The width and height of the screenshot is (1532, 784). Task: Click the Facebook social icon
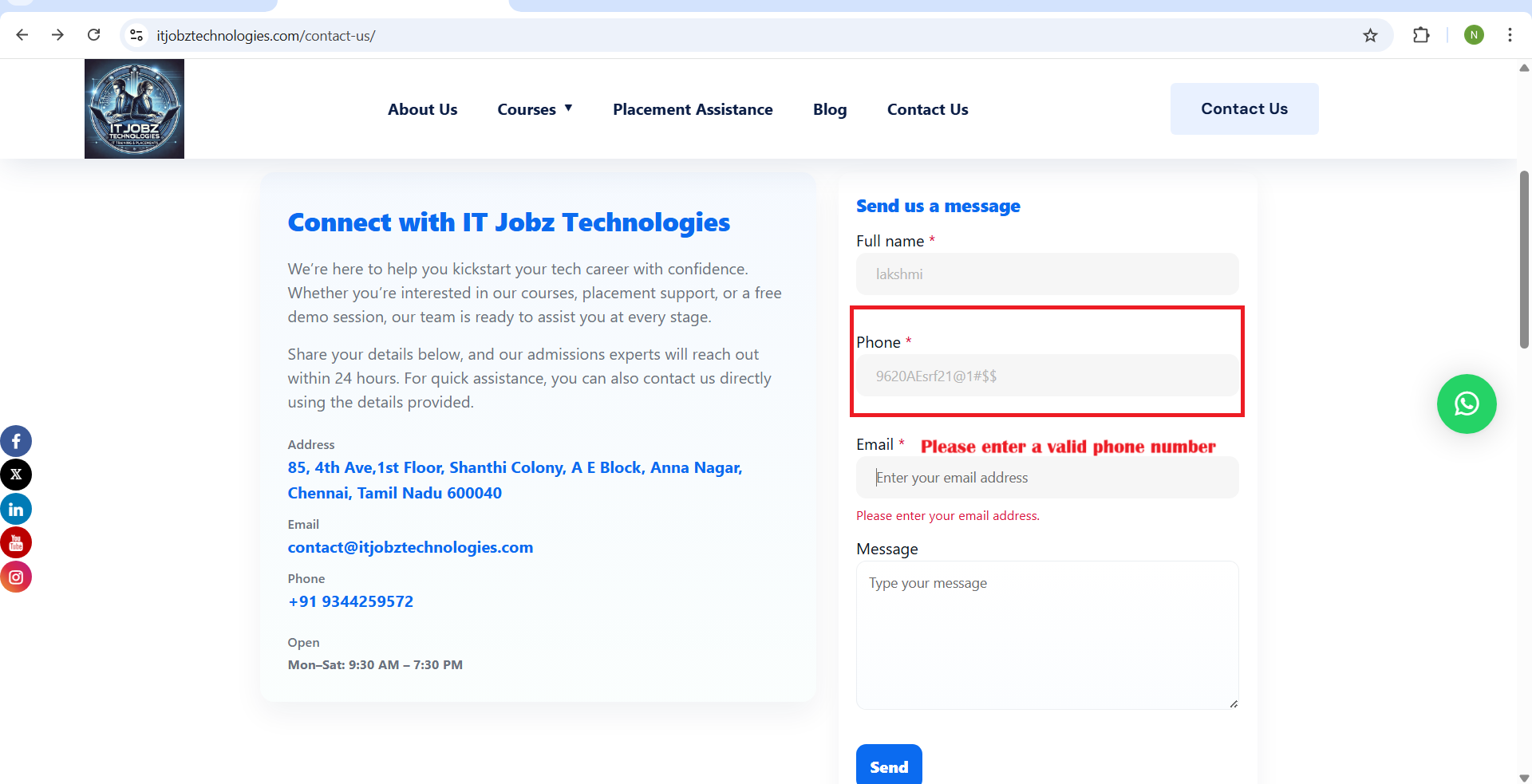pos(16,441)
